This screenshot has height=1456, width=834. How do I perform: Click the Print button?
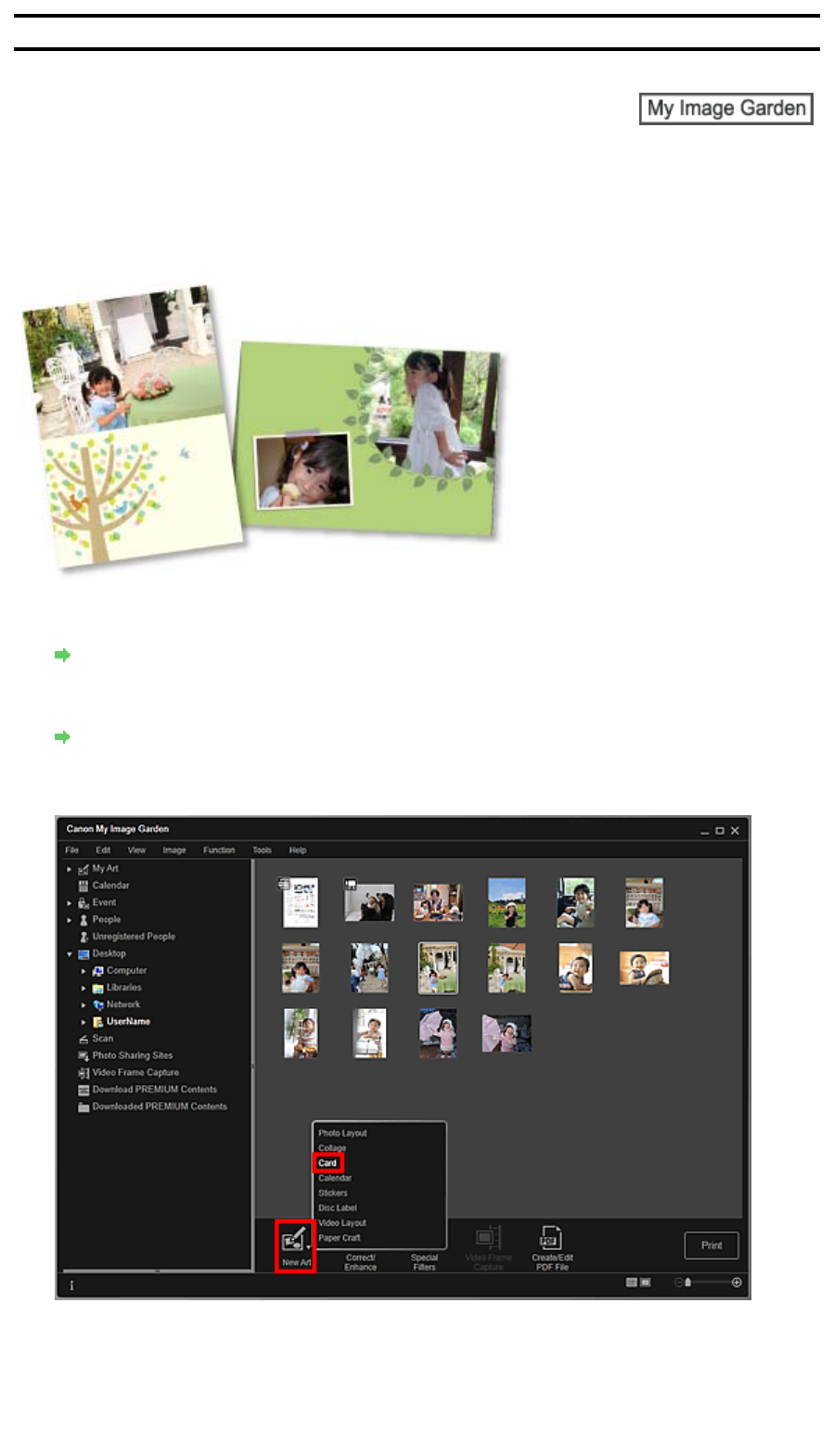pyautogui.click(x=712, y=1245)
